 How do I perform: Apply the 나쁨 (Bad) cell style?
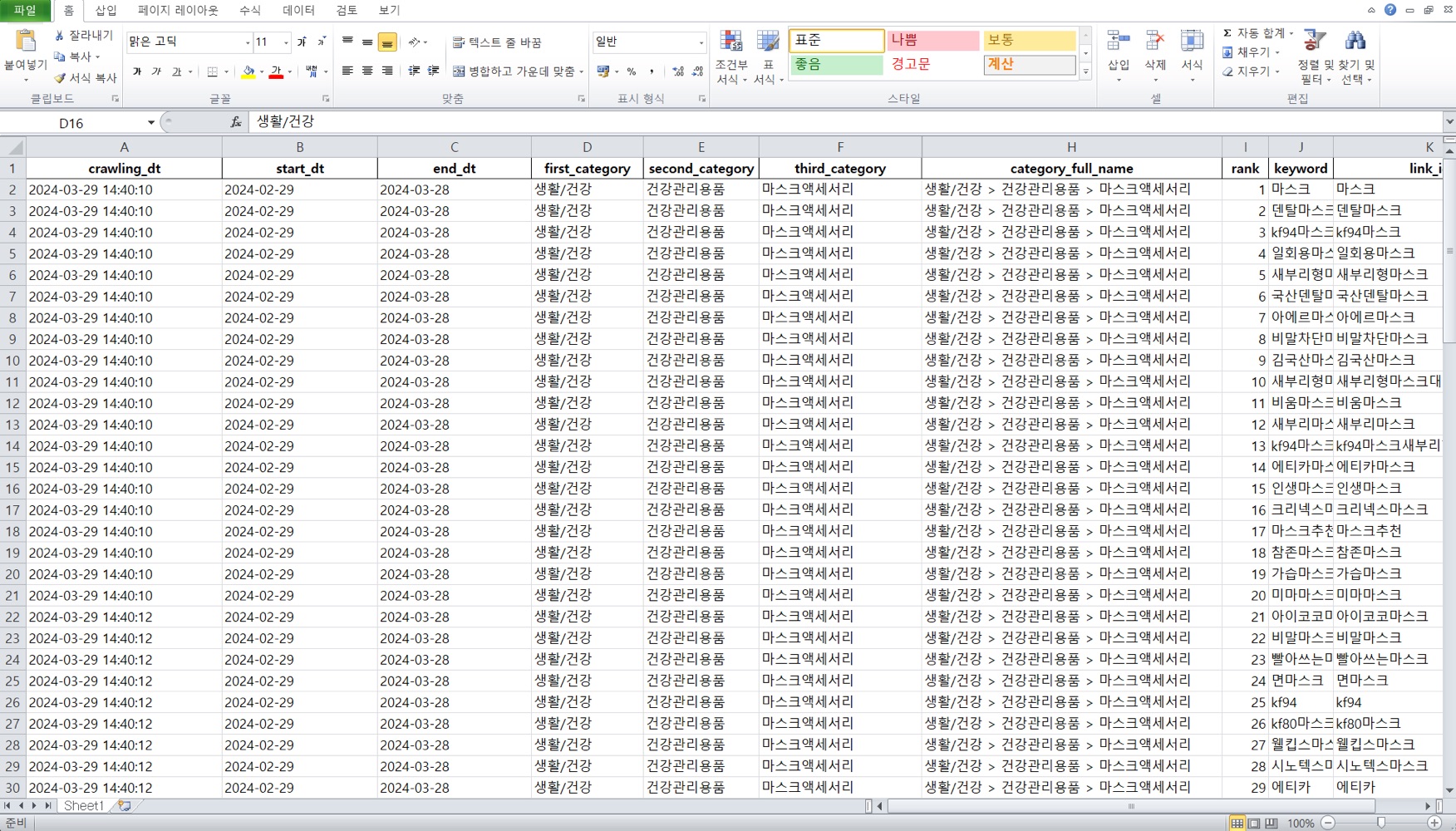pos(932,41)
